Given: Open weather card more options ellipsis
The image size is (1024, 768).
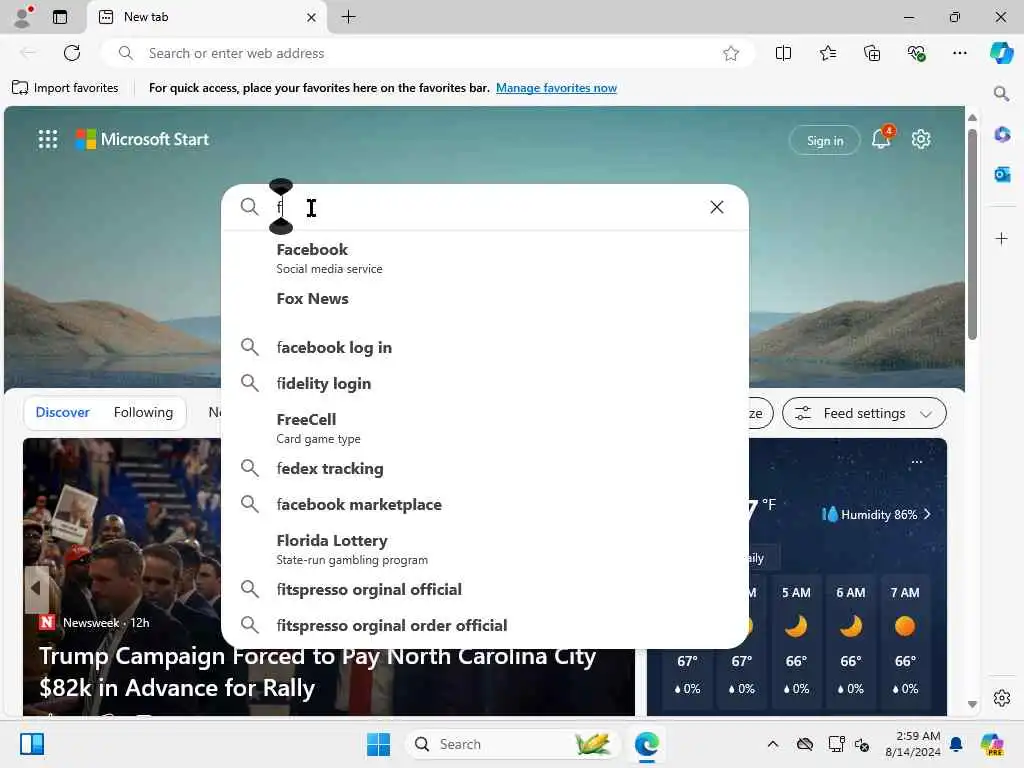Looking at the screenshot, I should coord(917,462).
